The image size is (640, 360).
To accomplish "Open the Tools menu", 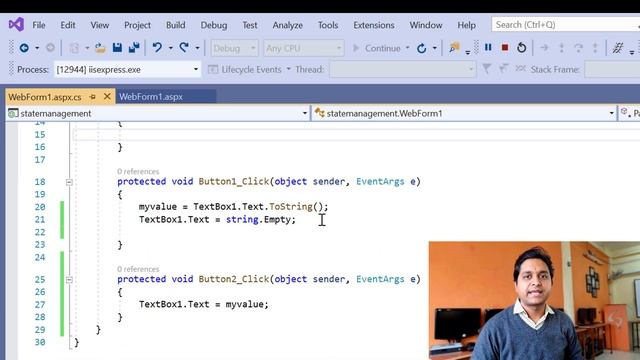I will (x=328, y=25).
